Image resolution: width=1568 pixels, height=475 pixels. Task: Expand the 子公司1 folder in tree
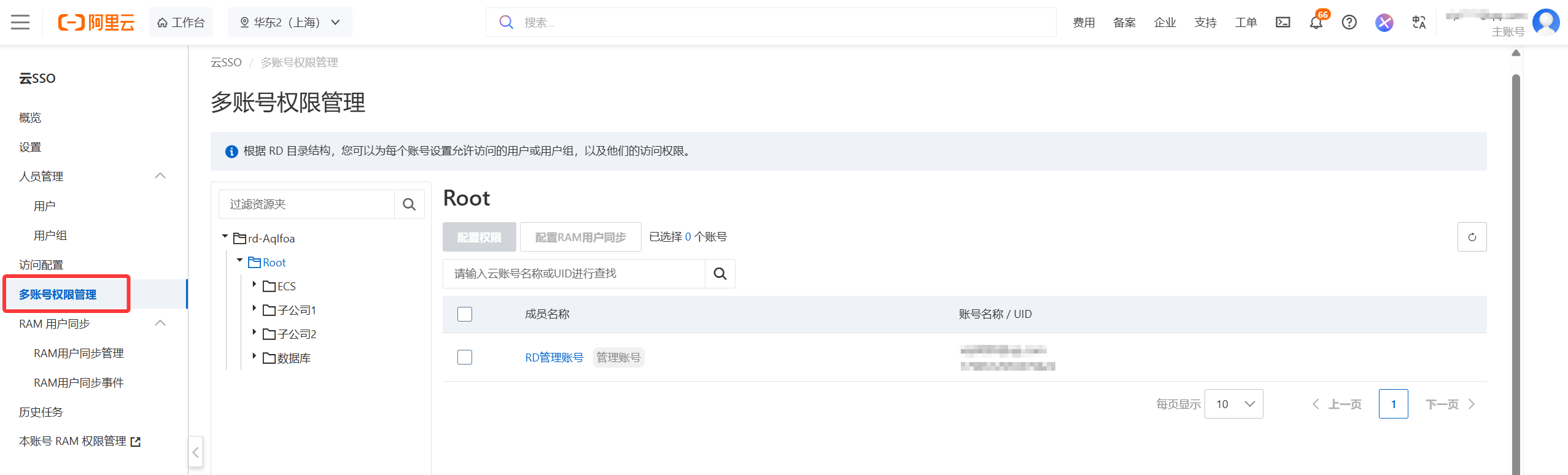pyautogui.click(x=254, y=309)
